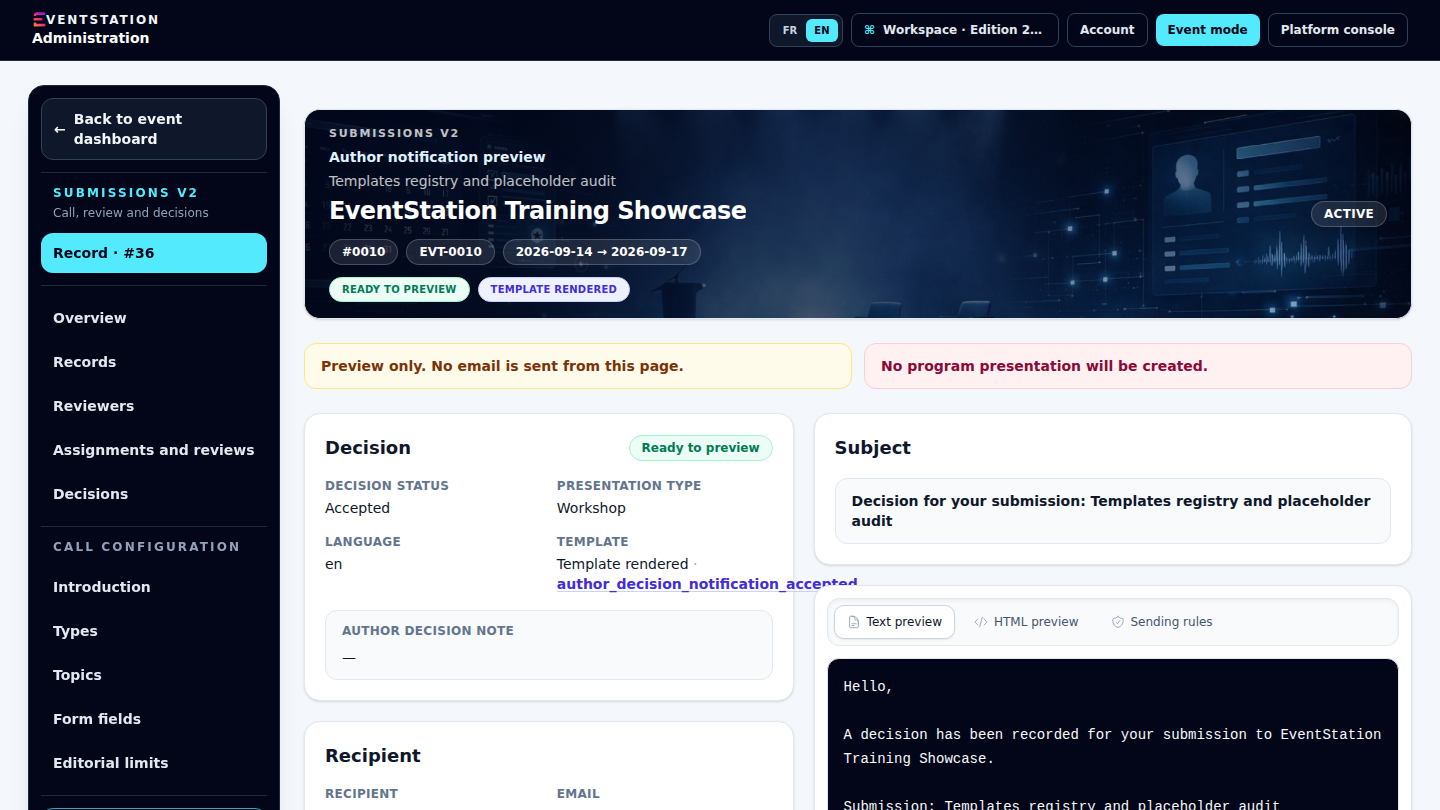
Task: Open Overview in the sidebar
Action: pyautogui.click(x=154, y=318)
